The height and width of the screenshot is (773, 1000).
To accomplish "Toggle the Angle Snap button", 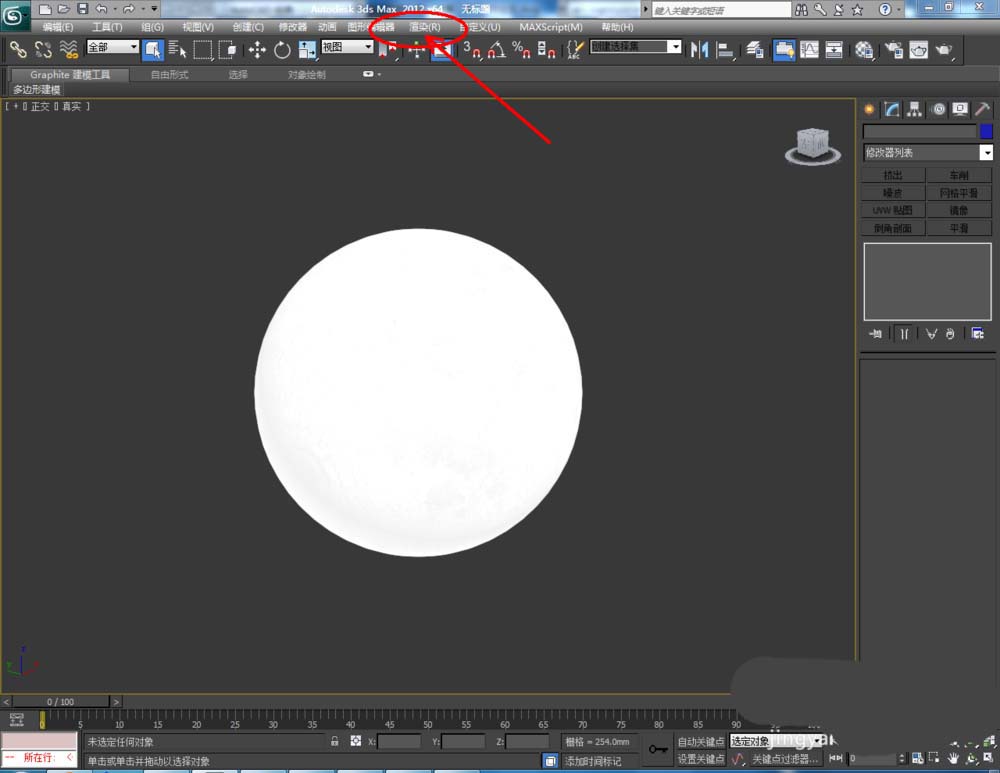I will [497, 49].
